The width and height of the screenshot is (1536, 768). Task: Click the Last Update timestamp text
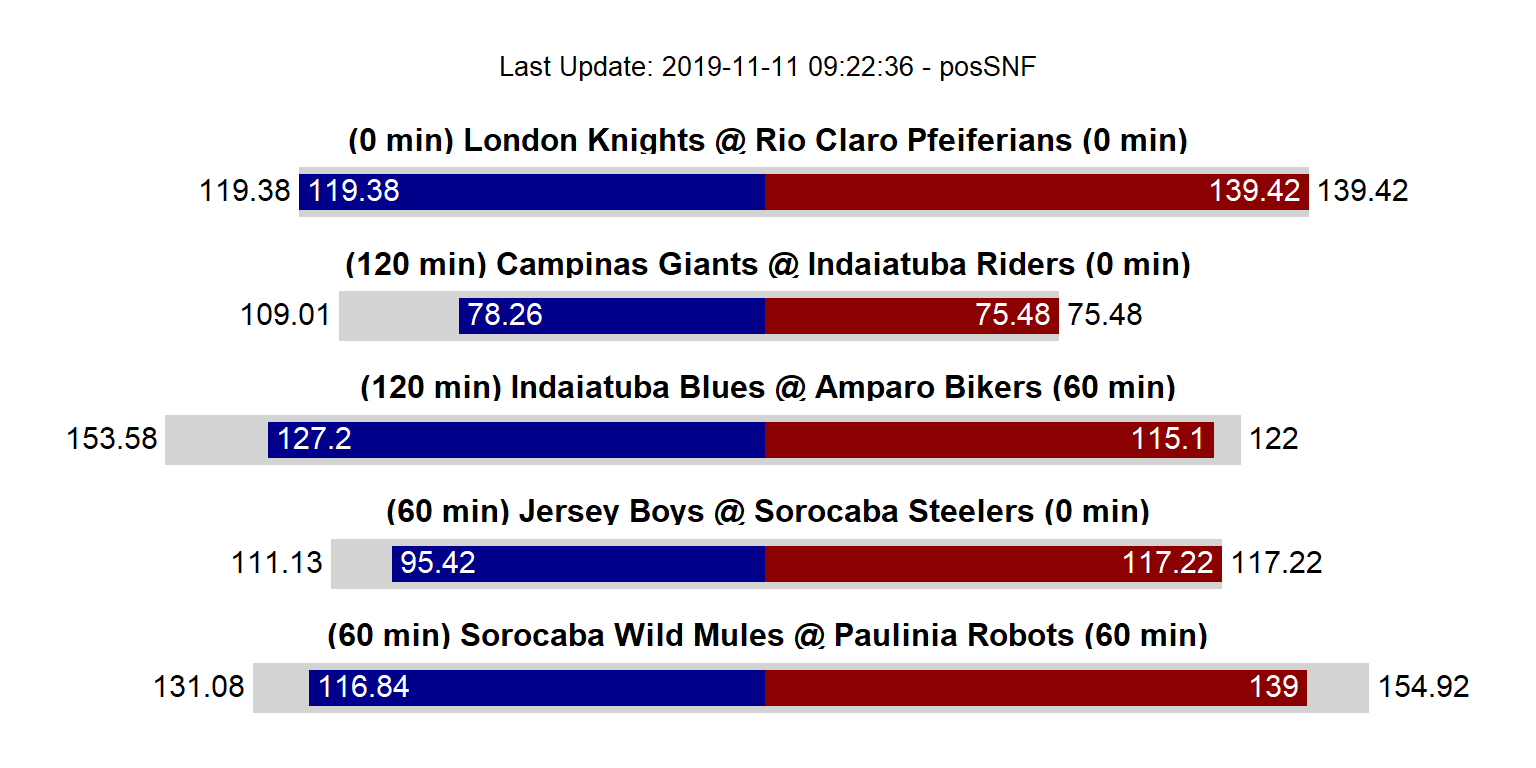tap(767, 67)
